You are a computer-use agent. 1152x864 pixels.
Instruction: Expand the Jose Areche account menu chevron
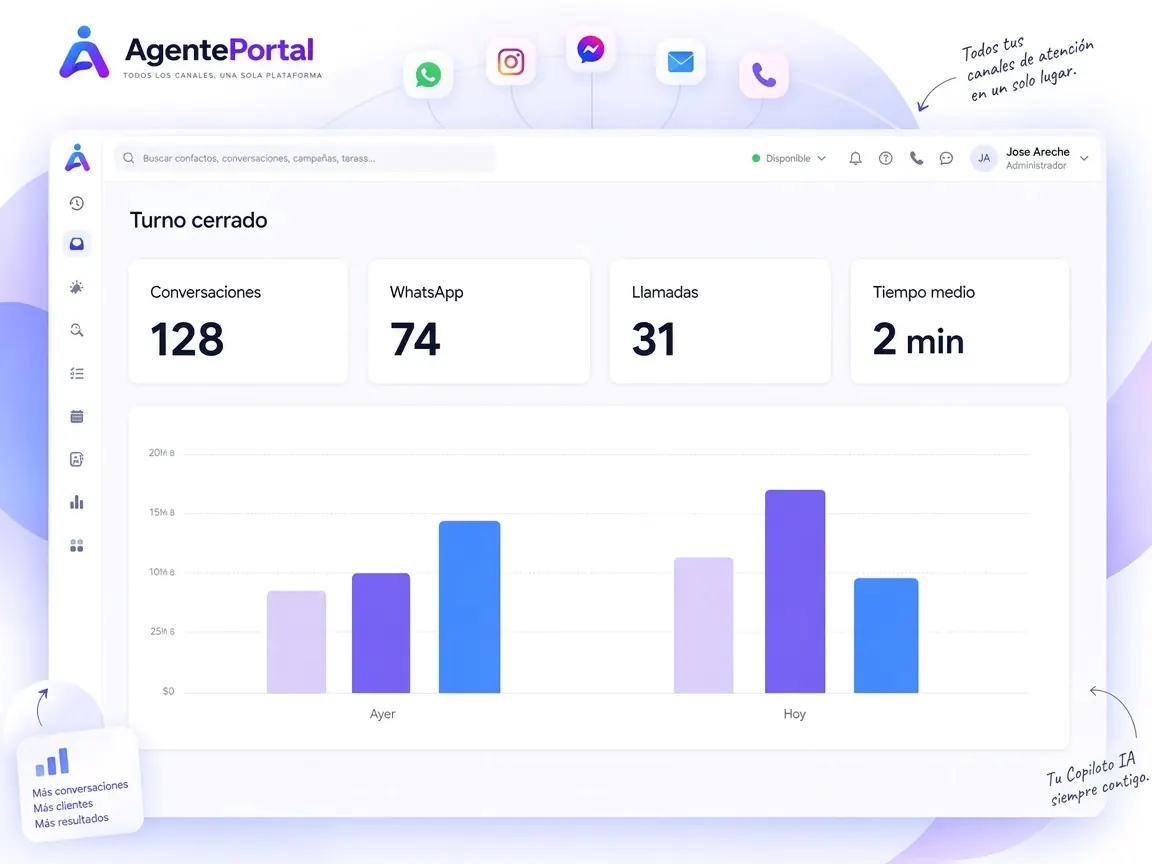coord(1084,158)
